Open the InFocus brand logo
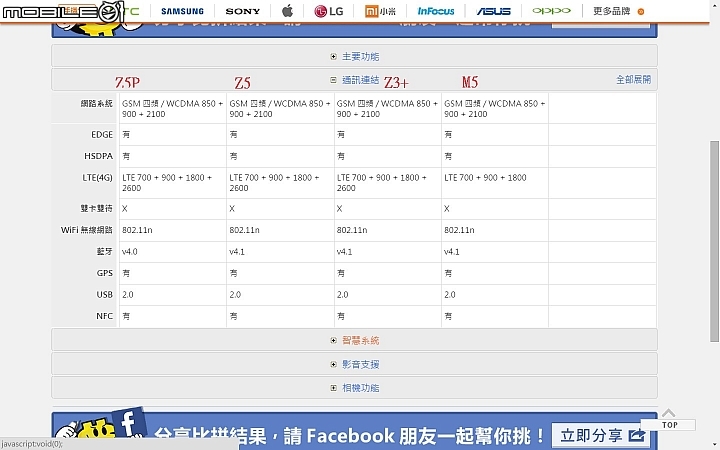This screenshot has height=450, width=720. pyautogui.click(x=436, y=11)
